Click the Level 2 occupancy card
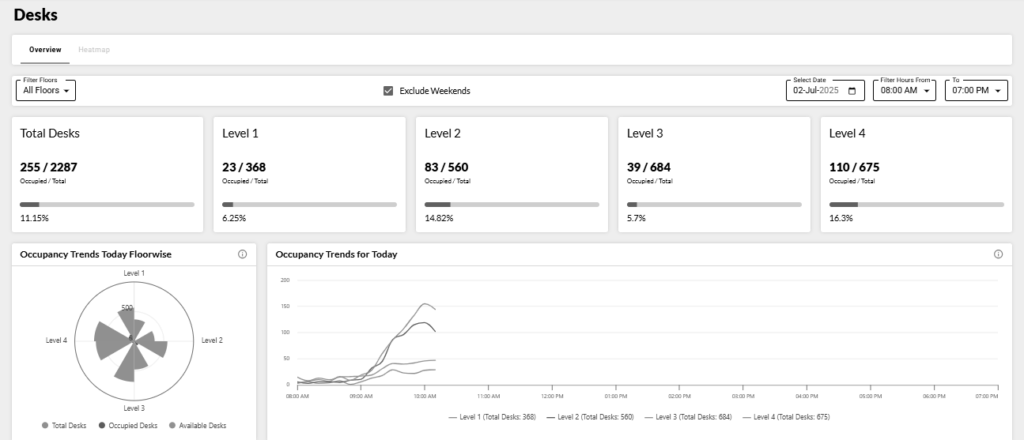Screen dimensions: 1024x440 [511, 174]
